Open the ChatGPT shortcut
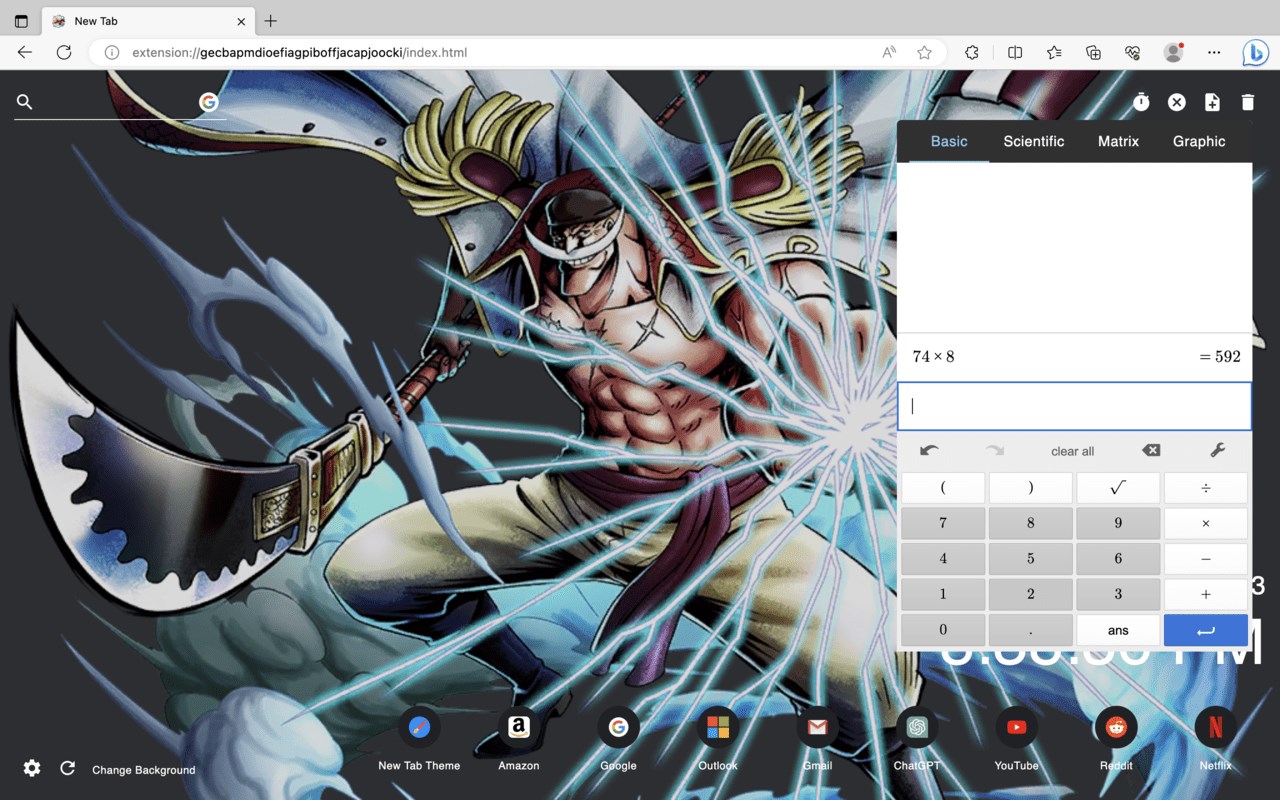 coord(917,739)
